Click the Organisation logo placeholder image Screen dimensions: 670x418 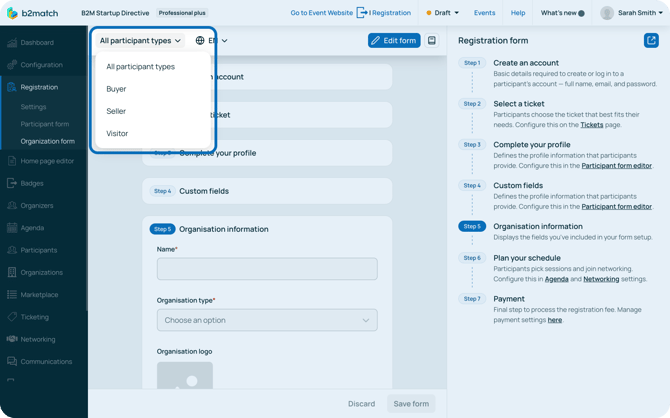(185, 375)
